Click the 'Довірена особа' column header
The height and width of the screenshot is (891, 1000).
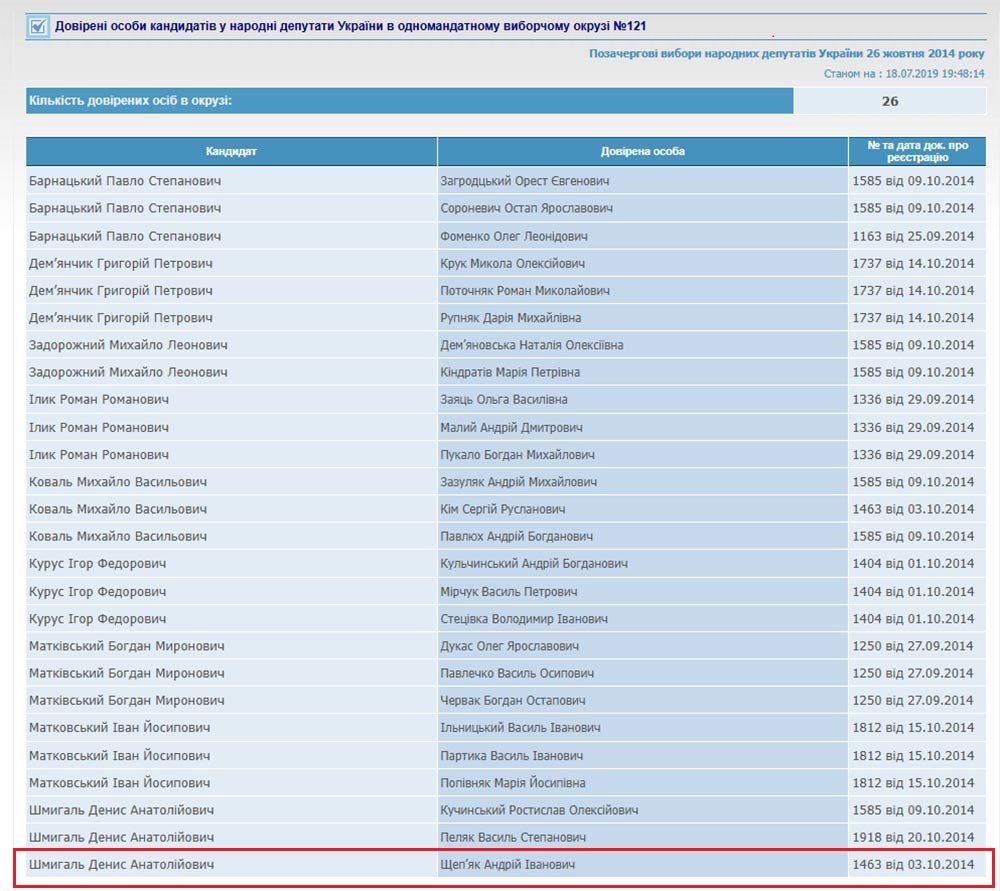[x=642, y=151]
